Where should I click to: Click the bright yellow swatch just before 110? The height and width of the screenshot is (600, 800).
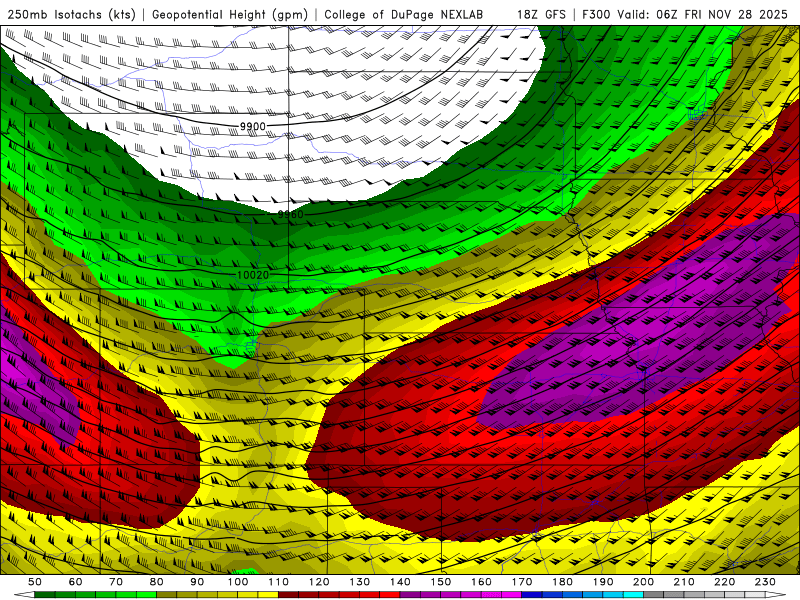click(268, 594)
